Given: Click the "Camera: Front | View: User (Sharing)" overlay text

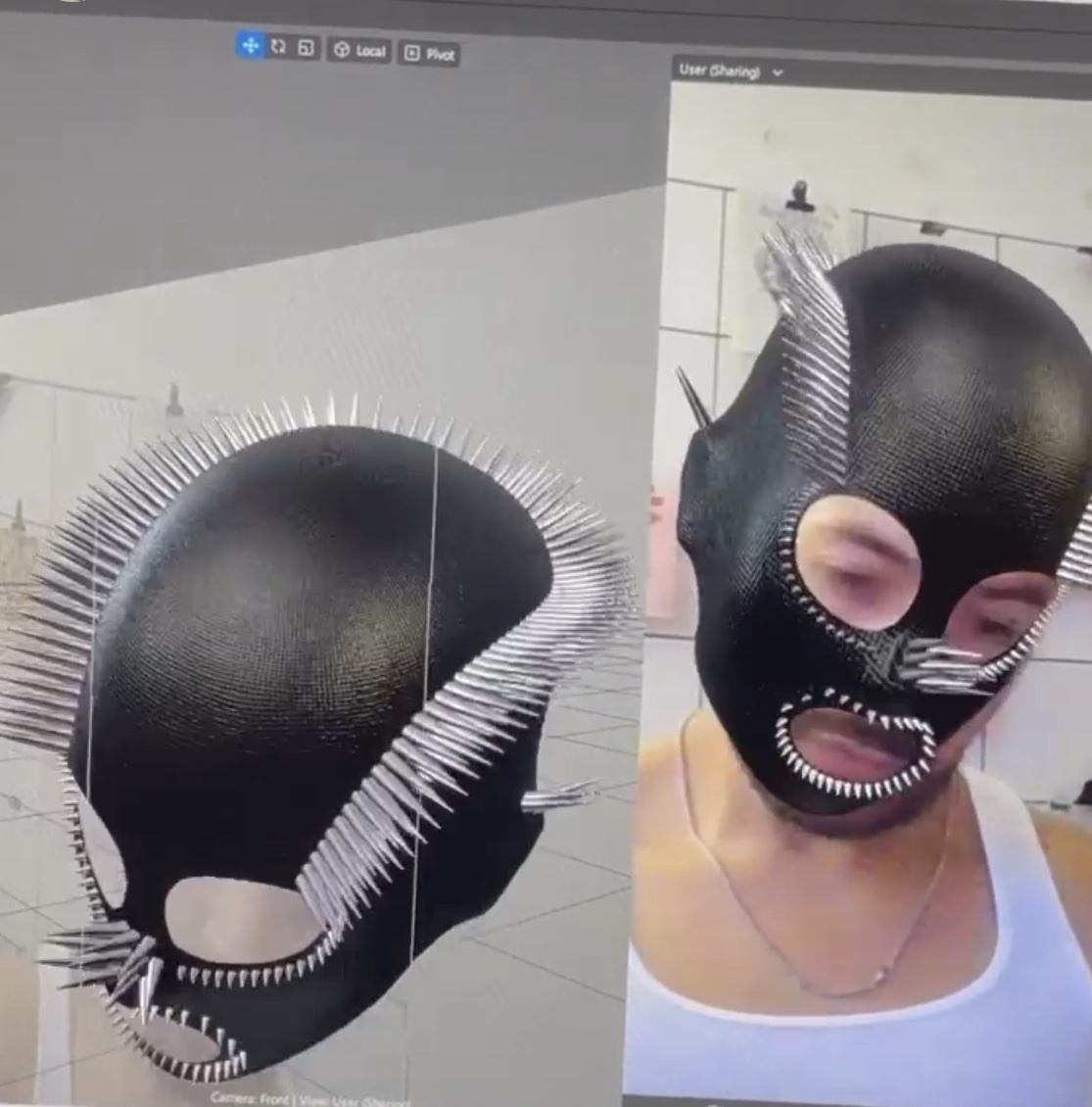Looking at the screenshot, I should 310,1099.
